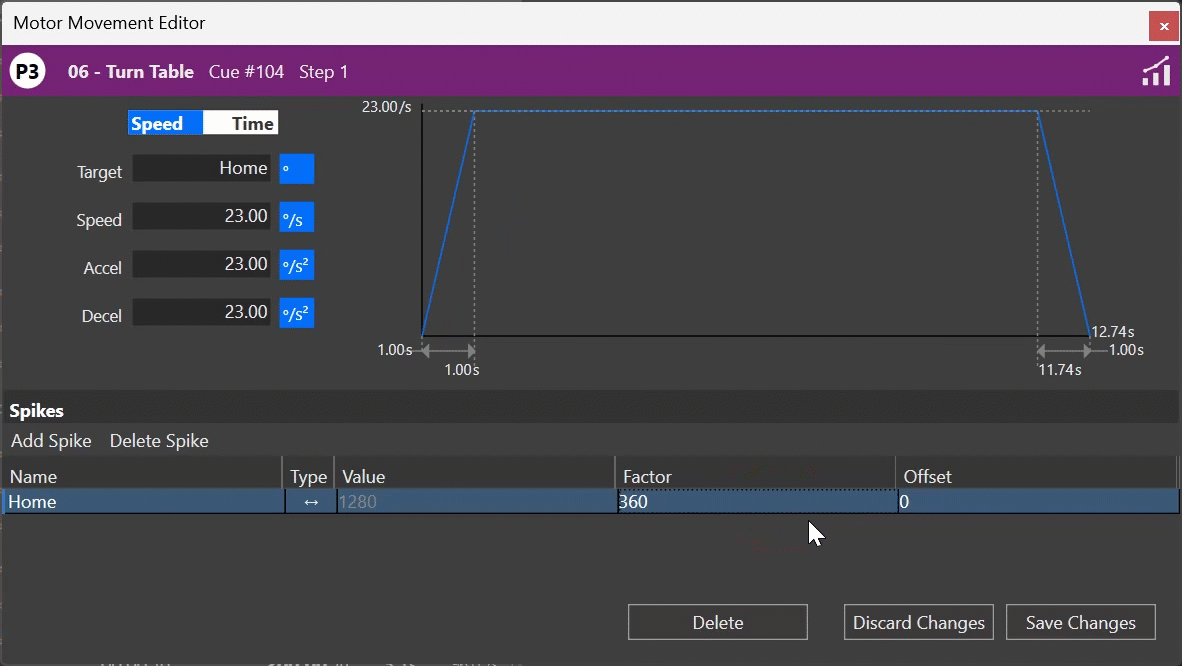Edit the Target field showing Home

tap(200, 168)
